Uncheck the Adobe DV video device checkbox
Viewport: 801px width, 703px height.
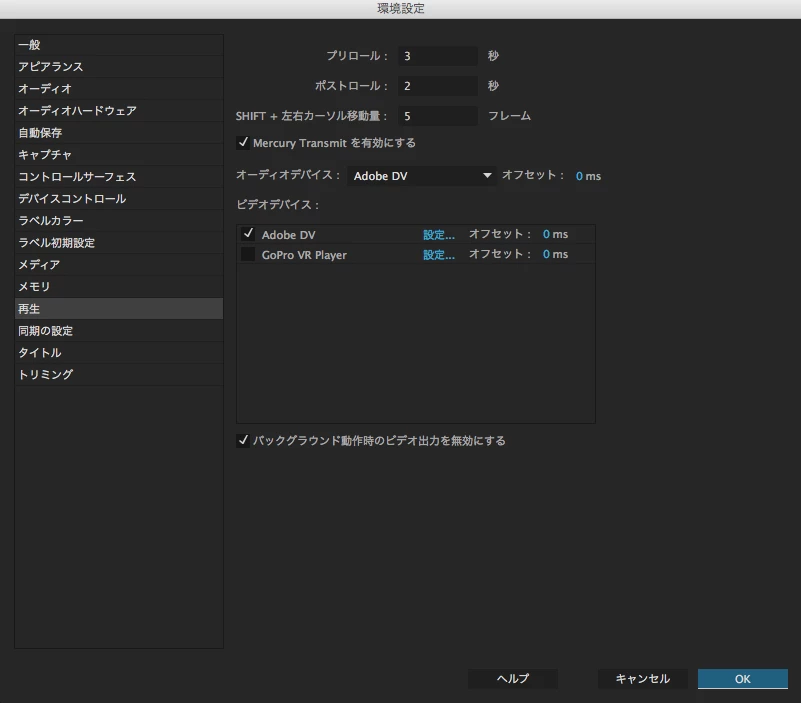(248, 234)
